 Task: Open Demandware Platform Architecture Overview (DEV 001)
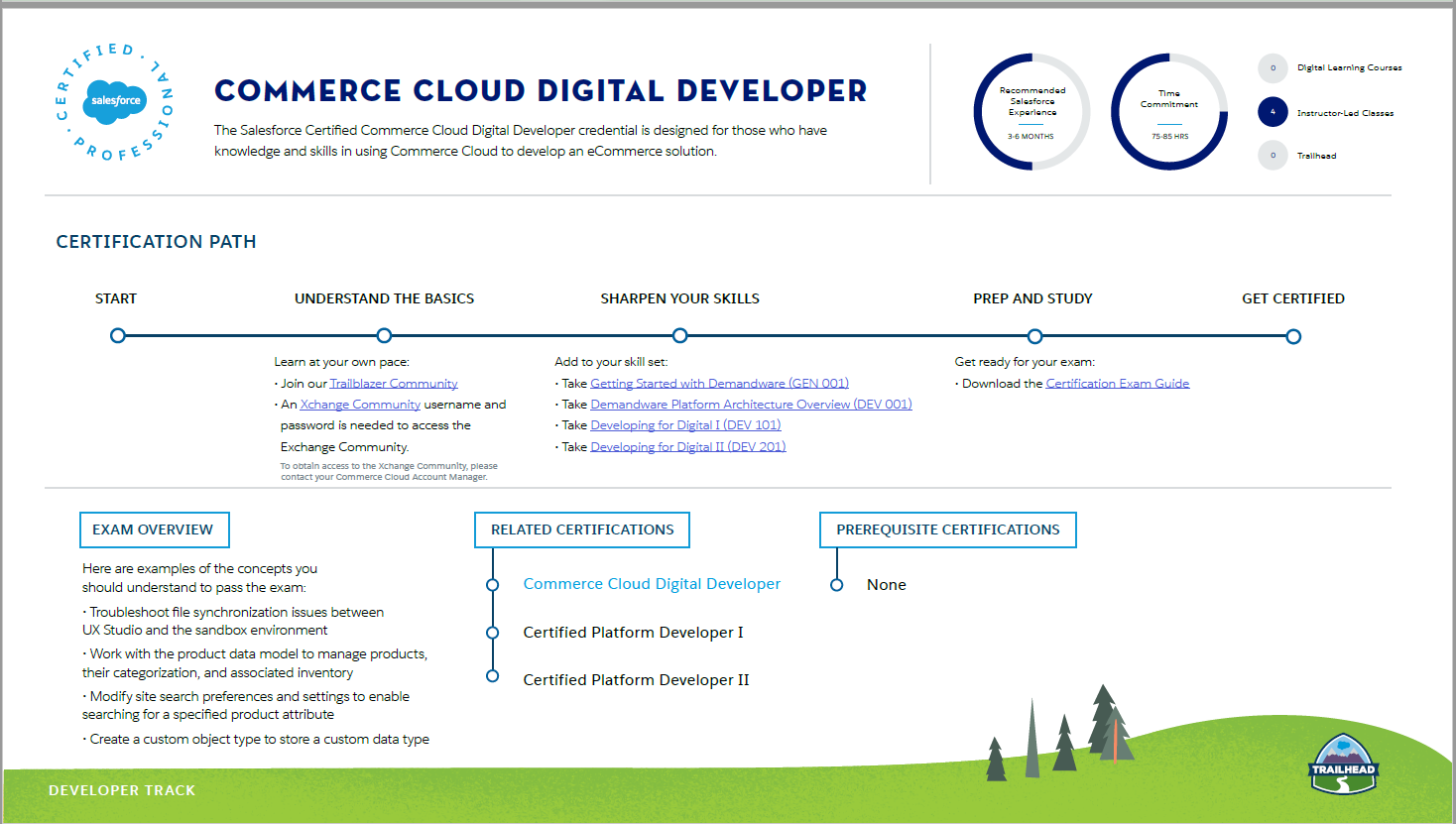(751, 405)
